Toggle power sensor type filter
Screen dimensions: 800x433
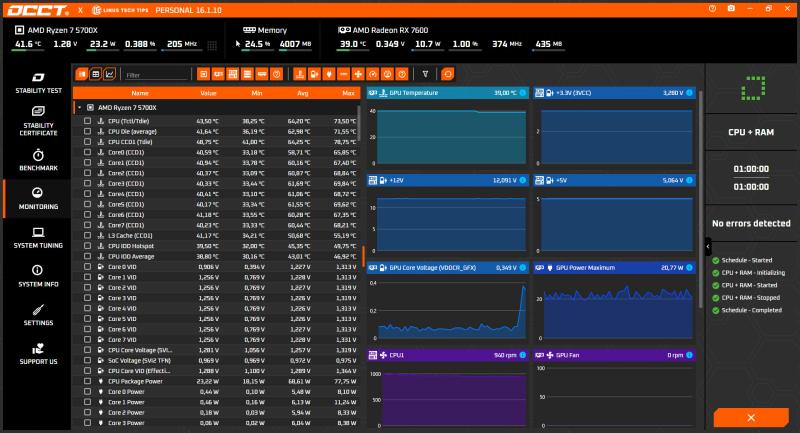click(329, 74)
